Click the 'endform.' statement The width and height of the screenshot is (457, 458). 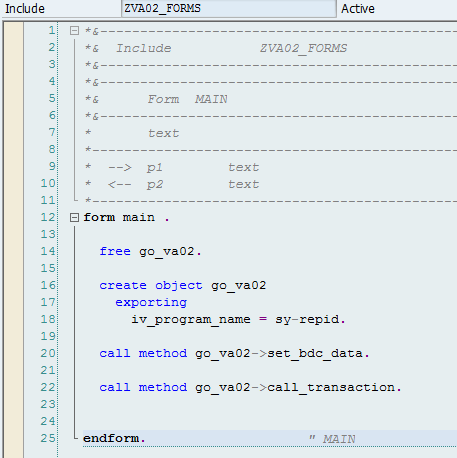(114, 438)
